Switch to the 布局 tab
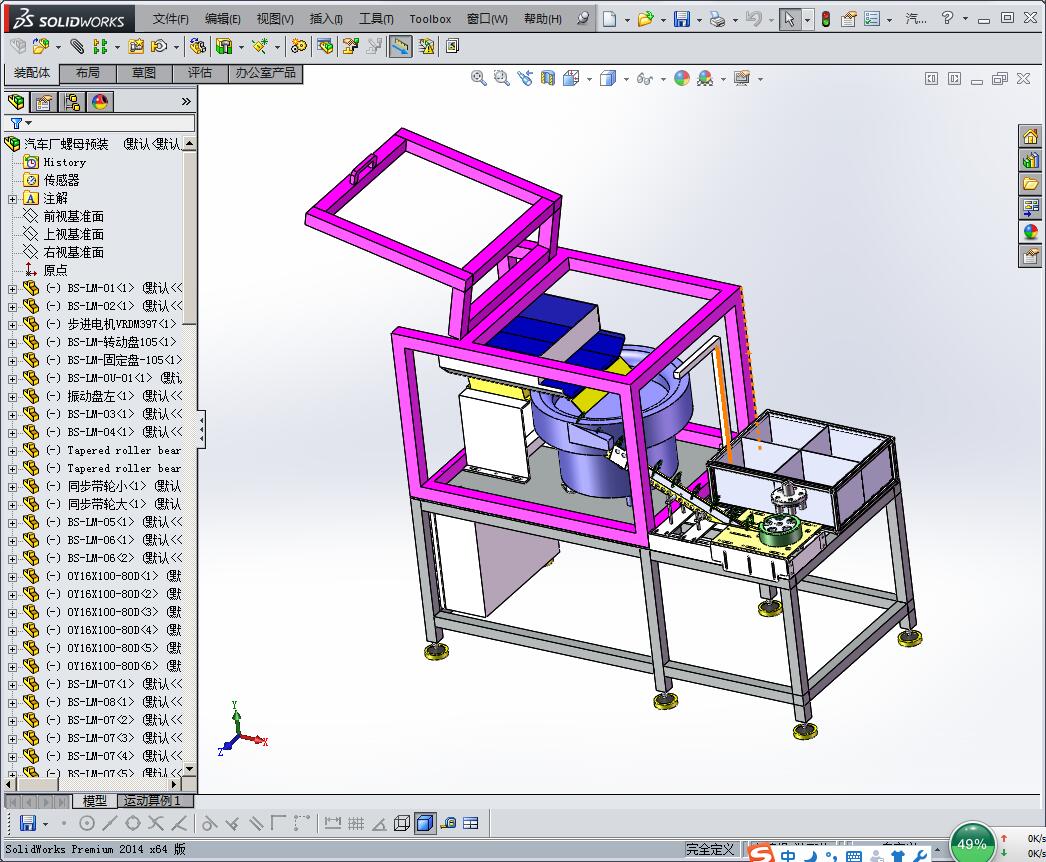 pos(87,73)
